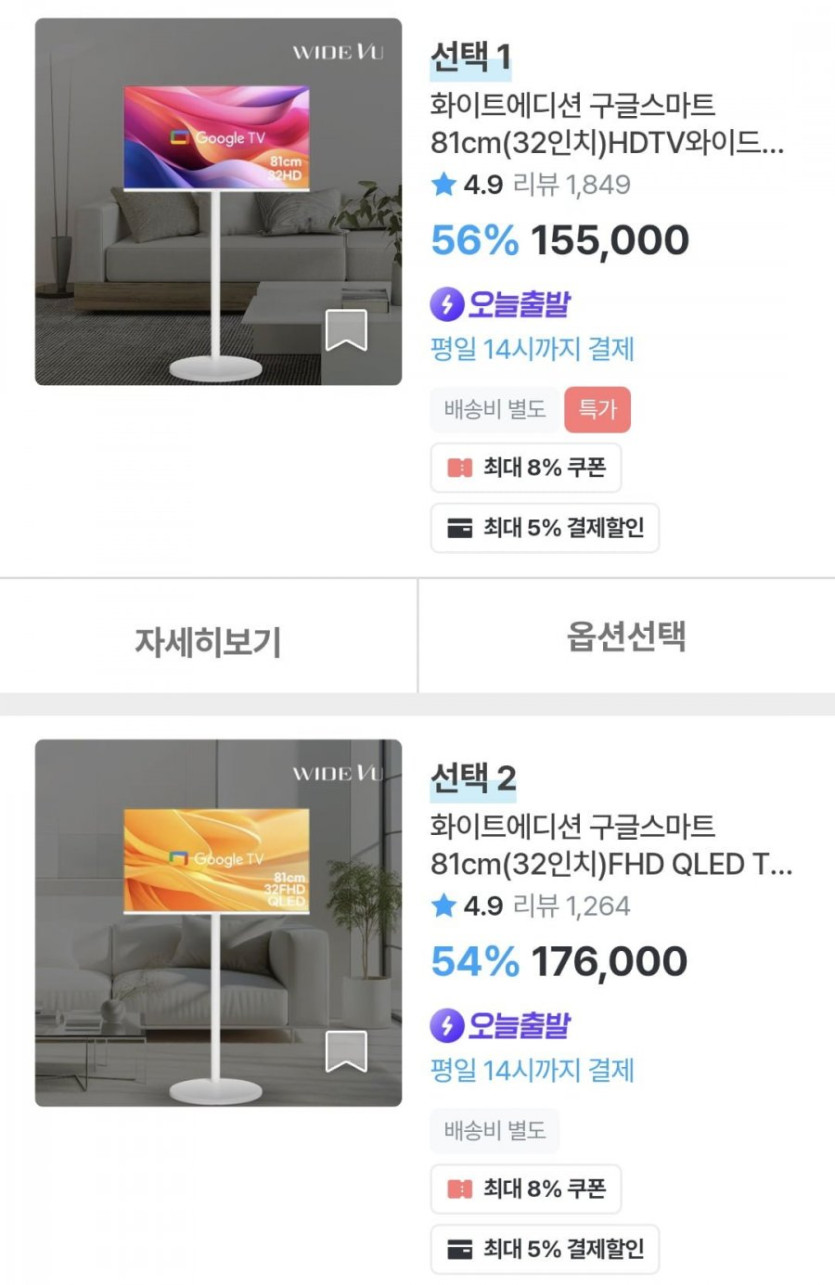Open 선택 2 orange-screen TV thumbnail

pyautogui.click(x=218, y=922)
